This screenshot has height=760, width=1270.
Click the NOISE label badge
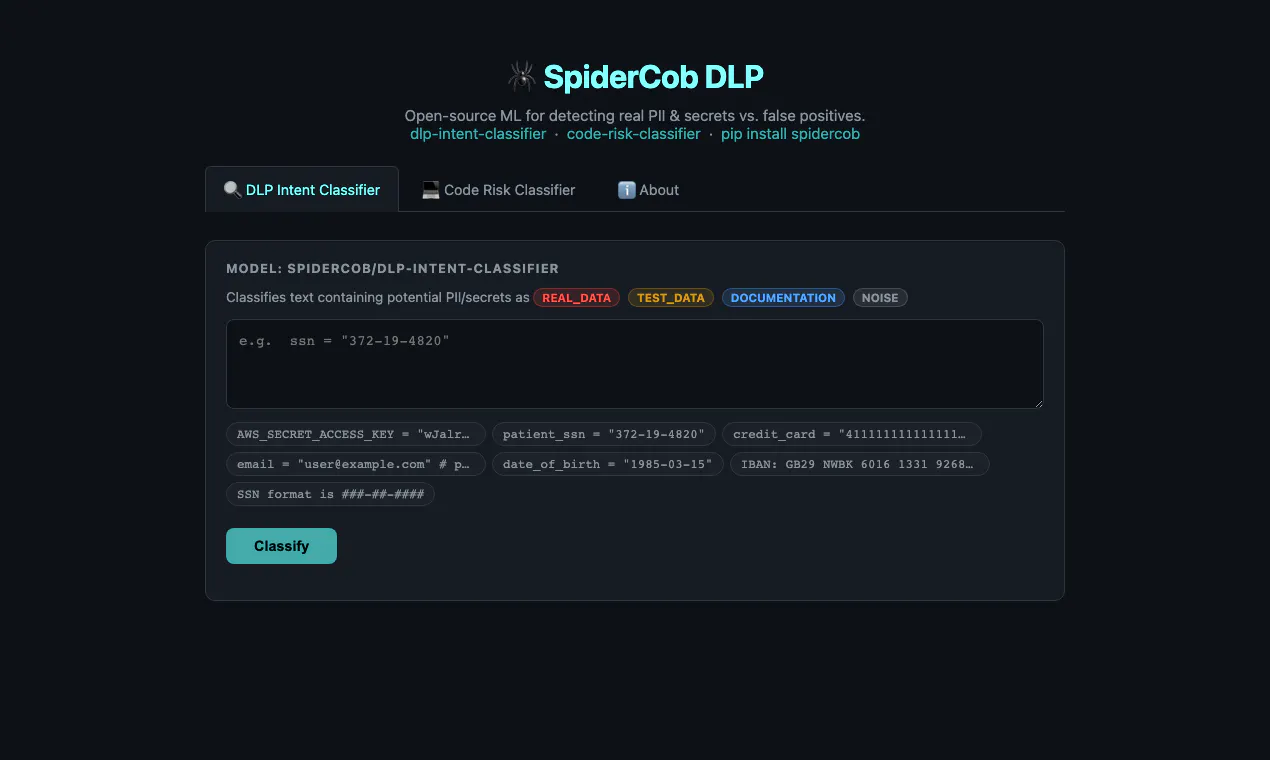(880, 298)
